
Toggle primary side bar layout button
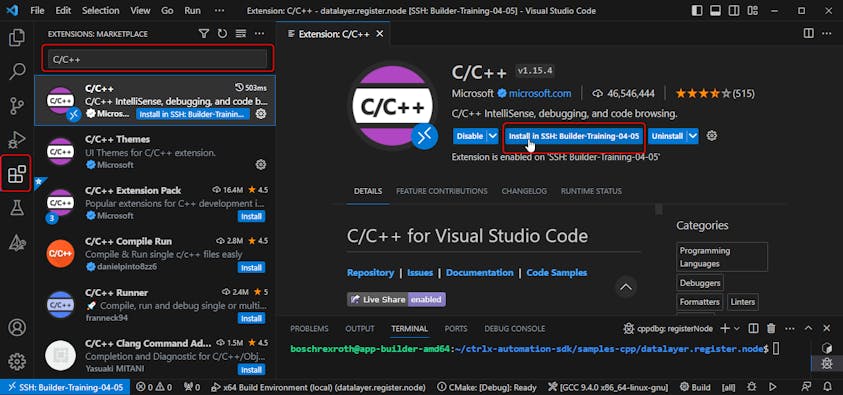697,10
